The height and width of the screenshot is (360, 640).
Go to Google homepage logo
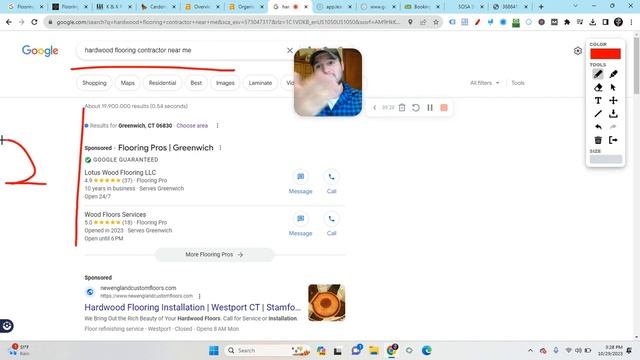tap(40, 51)
